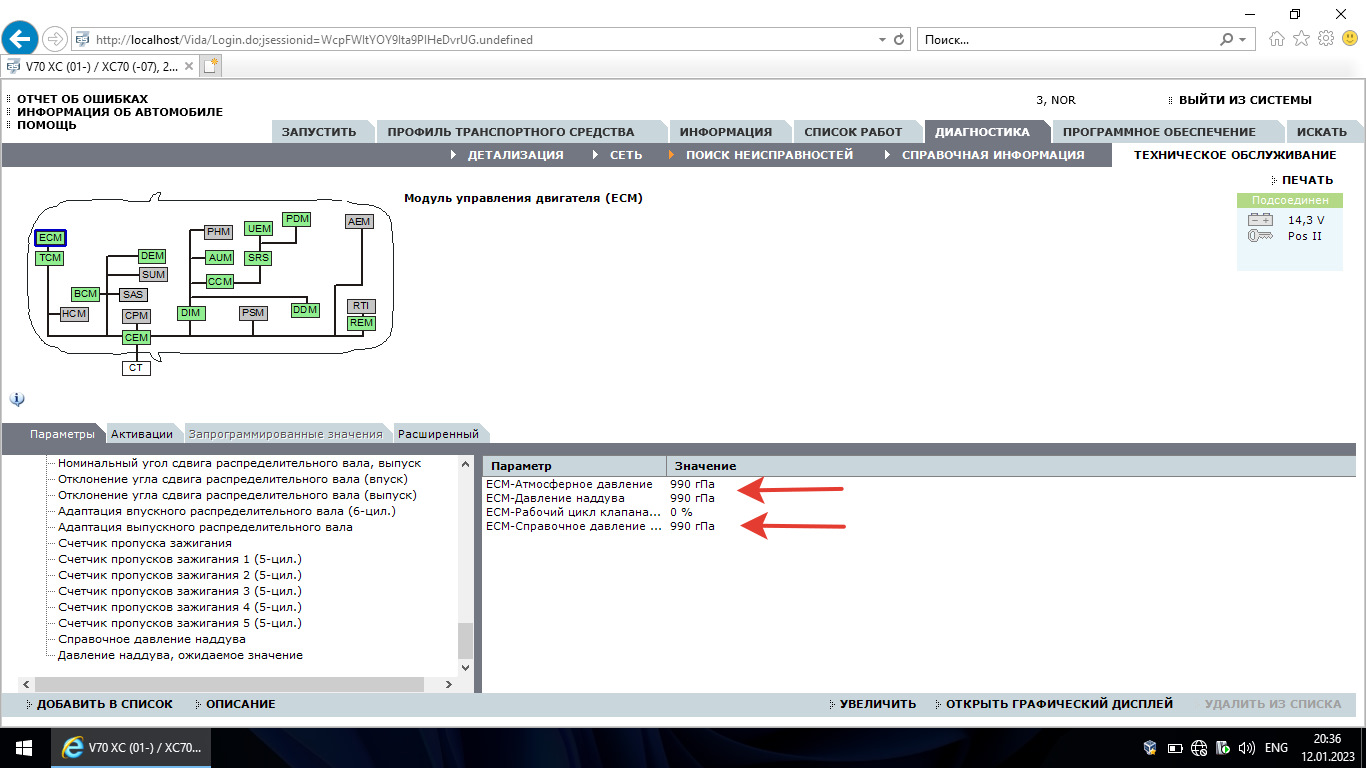Select the CEM module box
Image resolution: width=1366 pixels, height=768 pixels.
[136, 338]
